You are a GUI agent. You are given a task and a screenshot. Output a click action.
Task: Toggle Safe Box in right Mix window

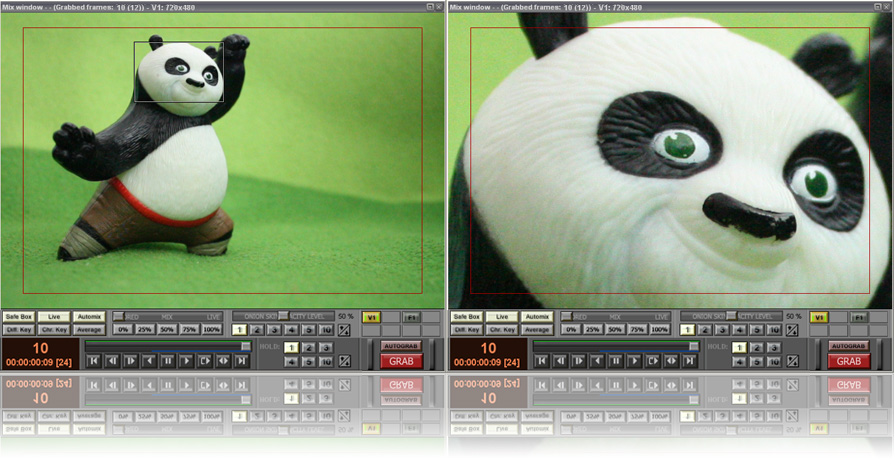(x=467, y=317)
